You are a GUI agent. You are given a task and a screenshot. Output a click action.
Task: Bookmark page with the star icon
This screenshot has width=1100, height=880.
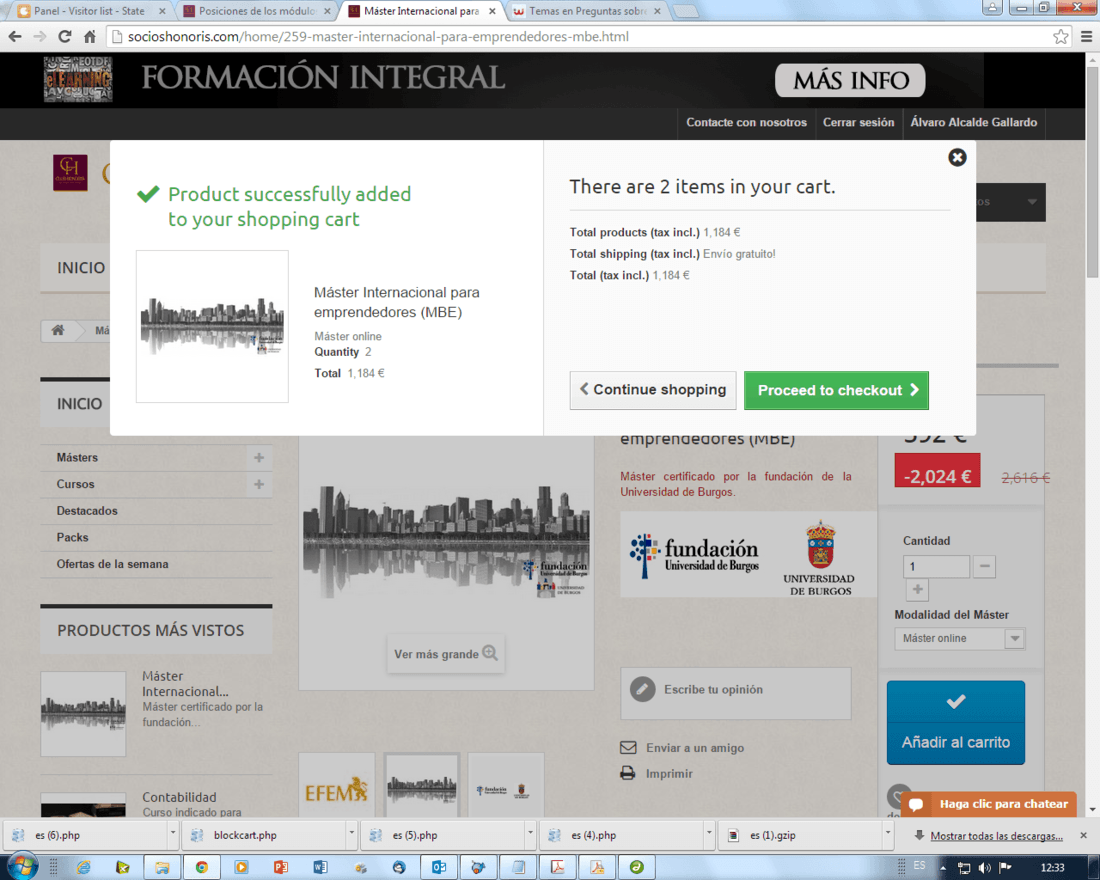coord(1061,36)
